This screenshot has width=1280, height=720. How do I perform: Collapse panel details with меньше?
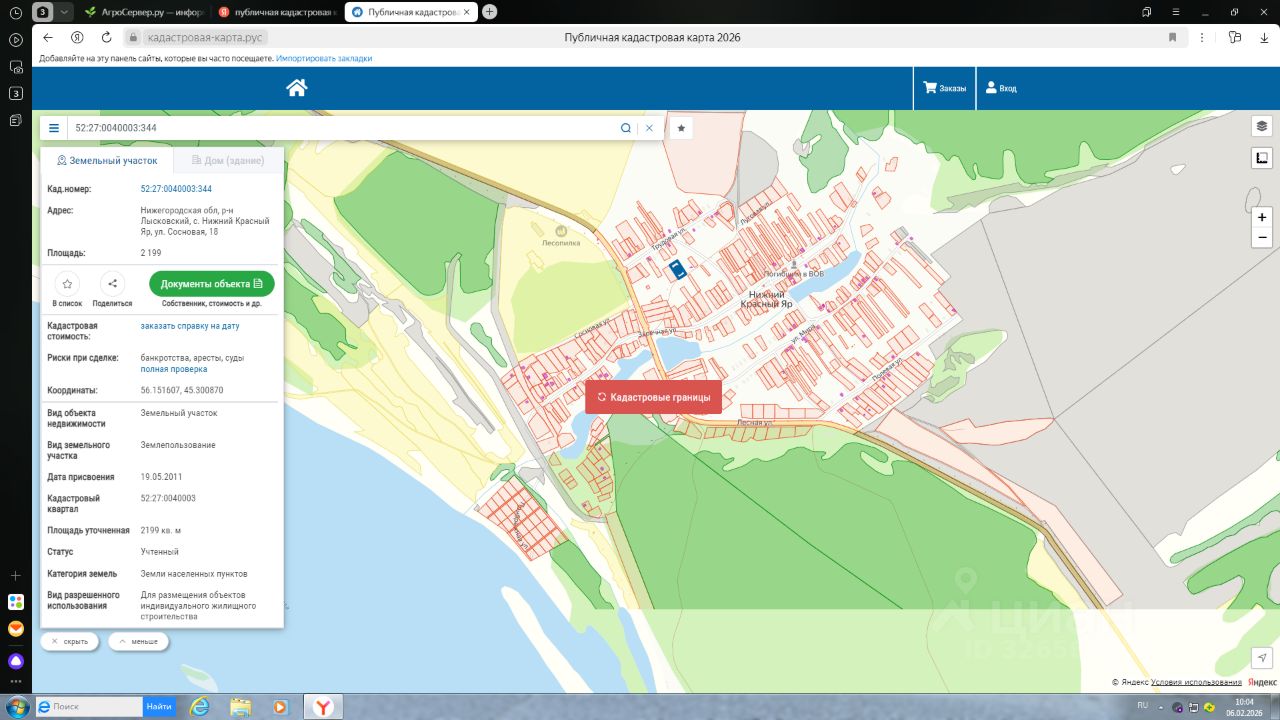(x=138, y=641)
